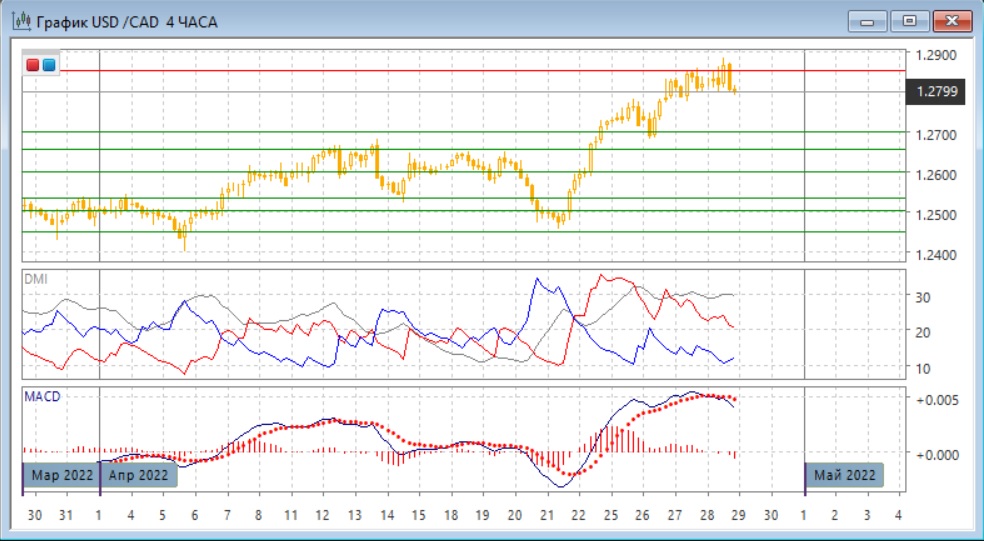Viewport: 984px width, 541px height.
Task: Jump to the Май 2022 month marker
Action: (845, 475)
